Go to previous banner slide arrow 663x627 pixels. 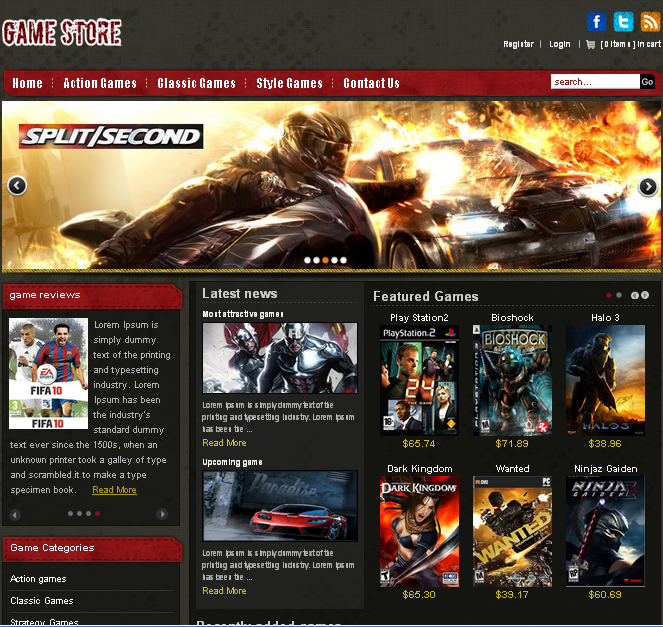coord(17,186)
